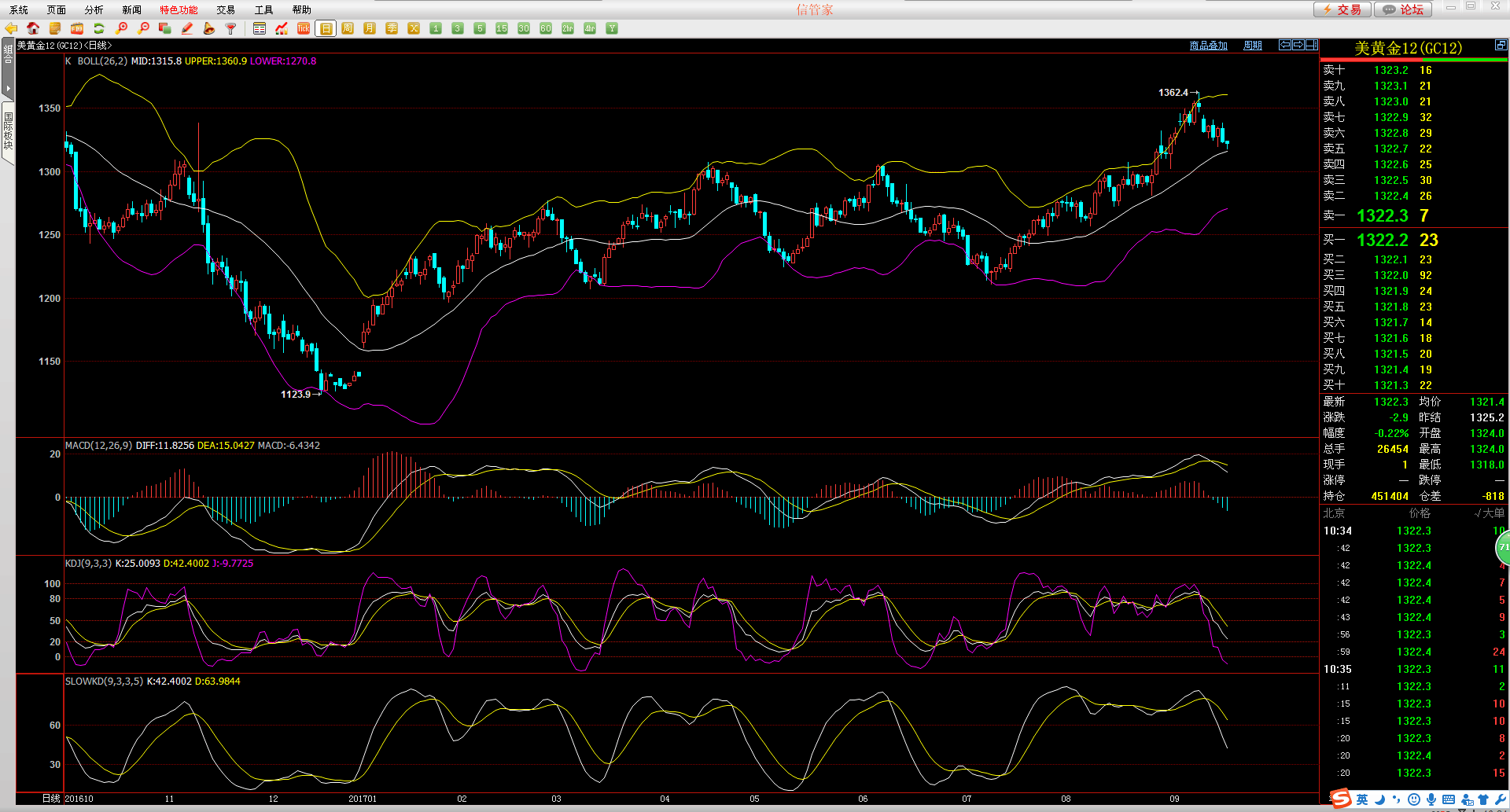The image size is (1510, 812).
Task: Select the red pencil drawing tool
Action: [187, 28]
